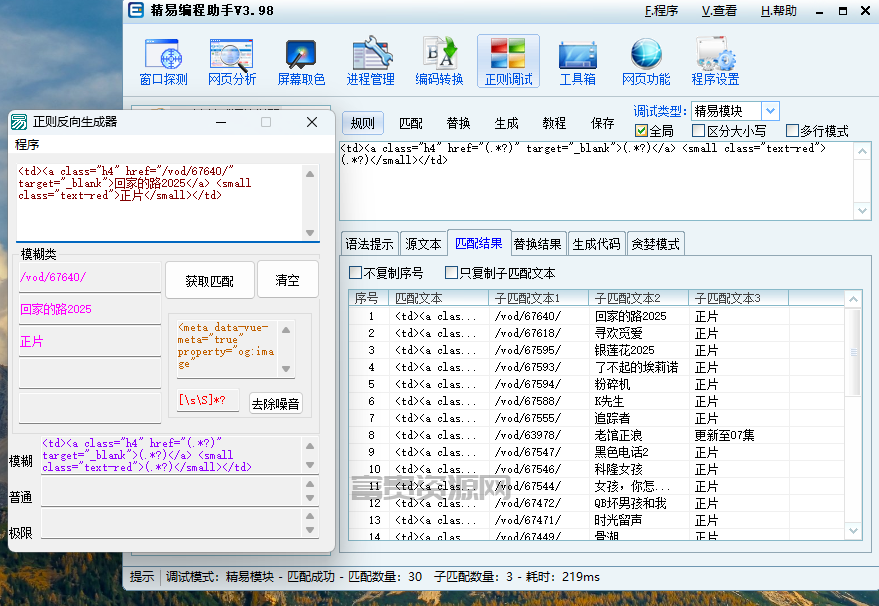The image size is (879, 606).
Task: Click the [\s\S]*? pattern field
Action: [207, 400]
